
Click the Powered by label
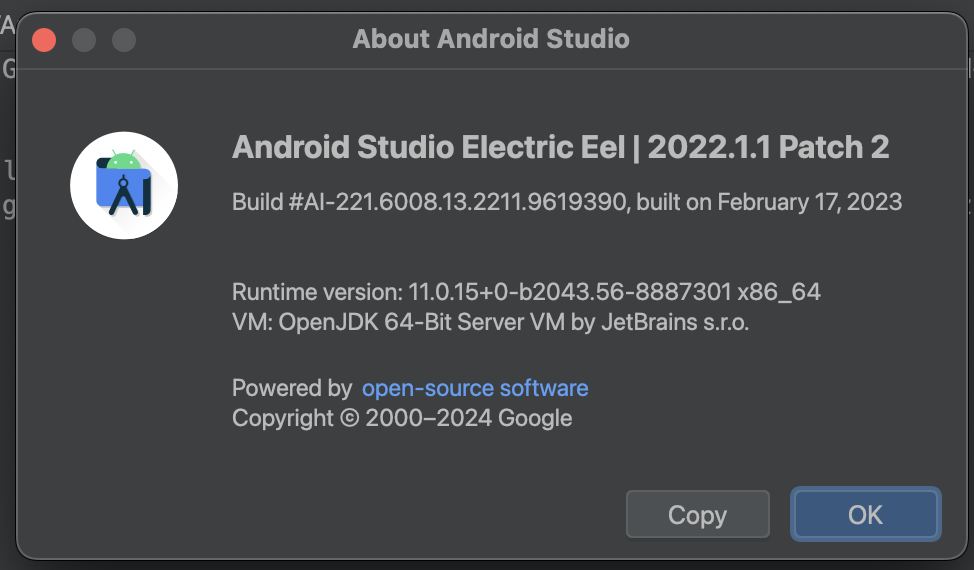(x=292, y=388)
